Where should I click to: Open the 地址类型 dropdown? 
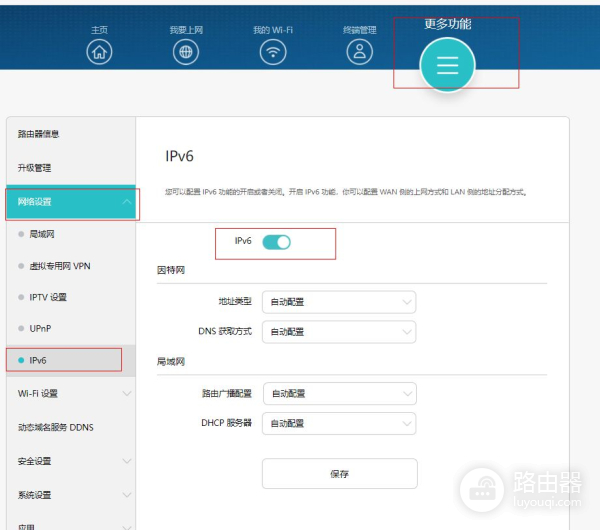tap(339, 302)
